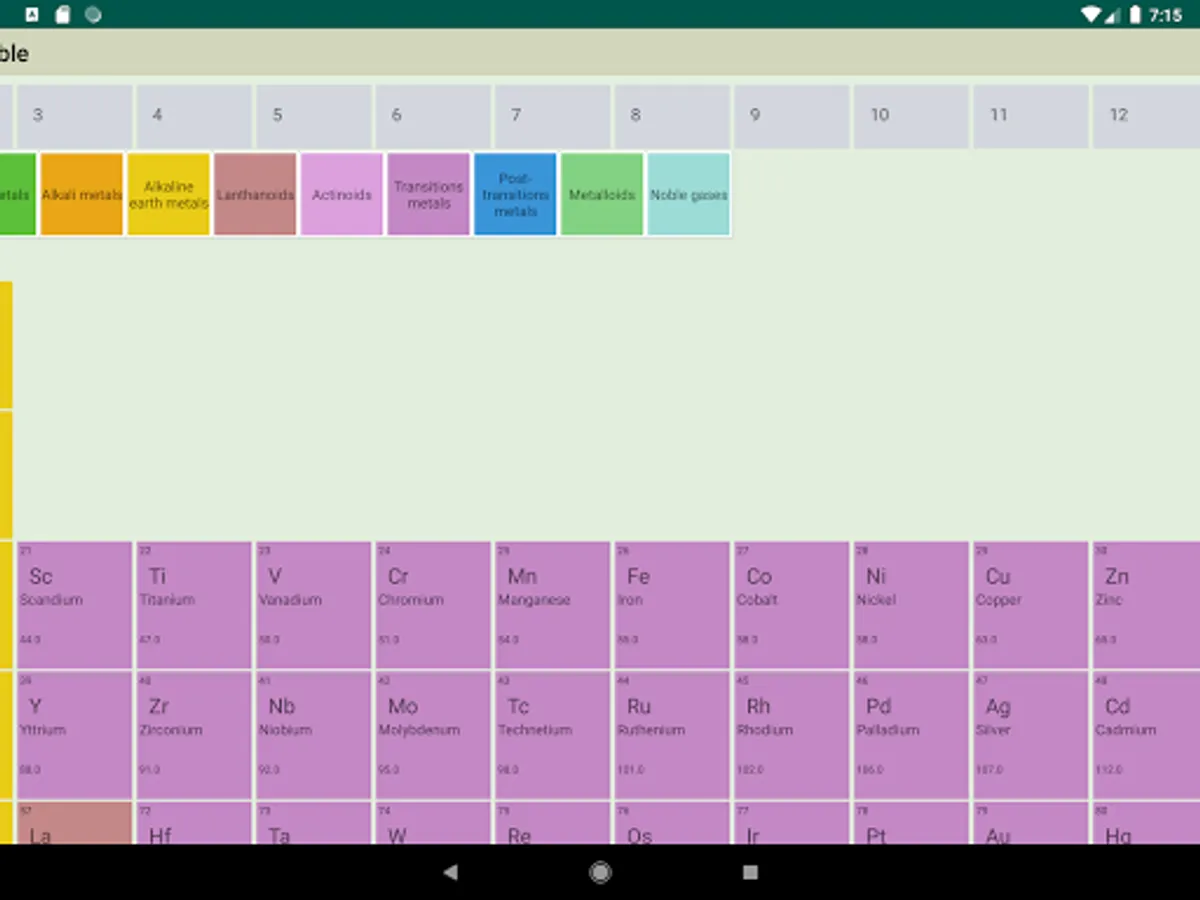Click group 5 column header

314,116
